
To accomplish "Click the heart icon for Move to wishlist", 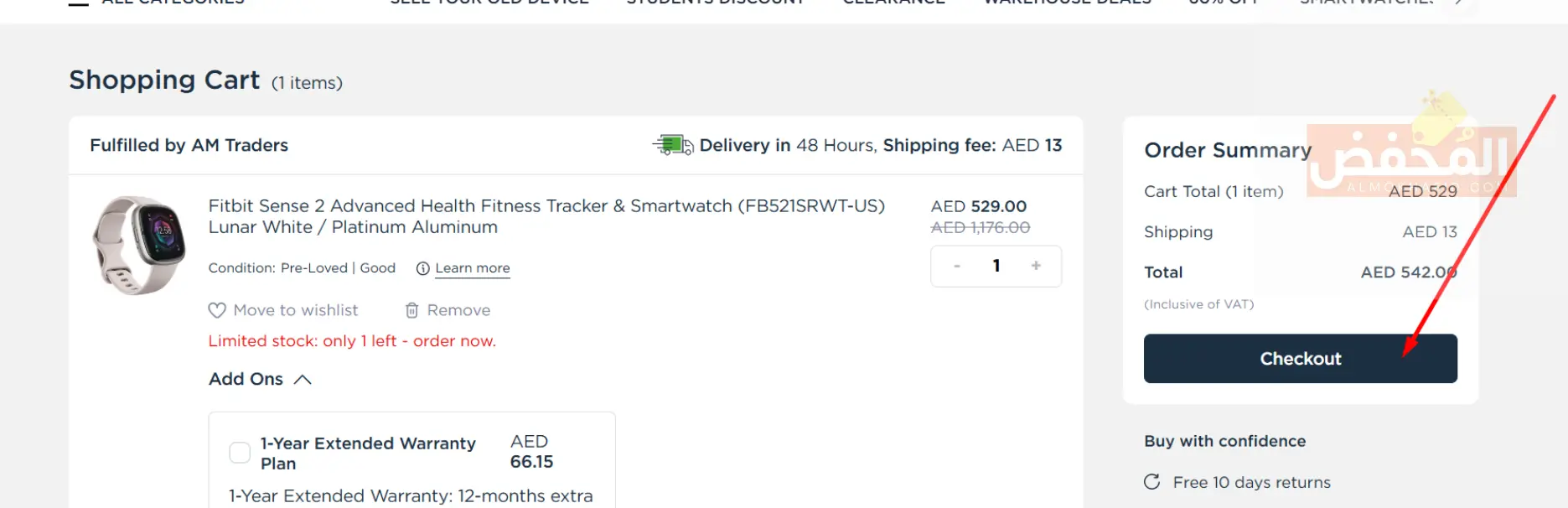I will (x=217, y=311).
